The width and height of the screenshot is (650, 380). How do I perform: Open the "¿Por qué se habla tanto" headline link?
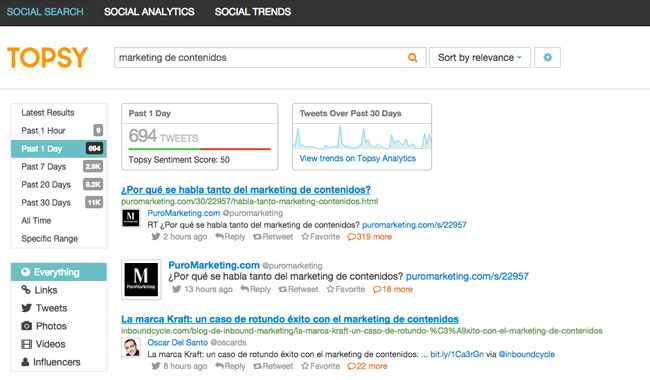246,190
